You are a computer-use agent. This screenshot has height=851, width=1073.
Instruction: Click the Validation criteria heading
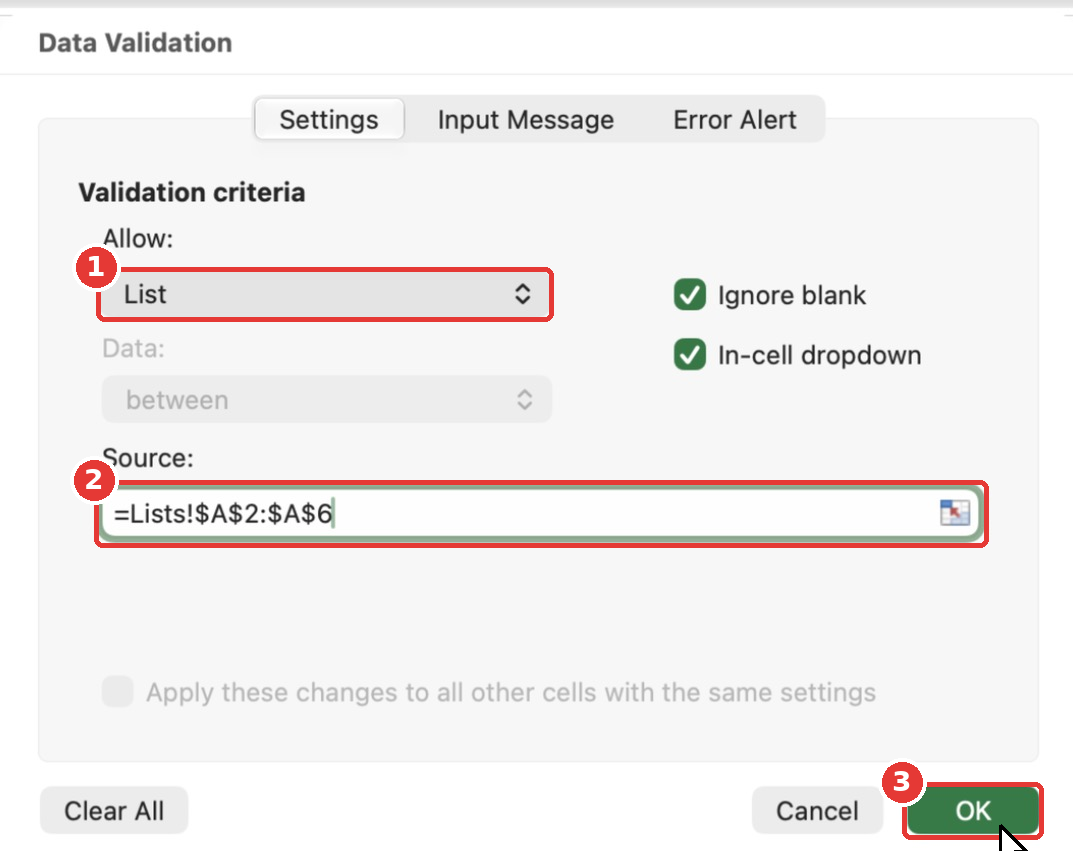(x=192, y=192)
